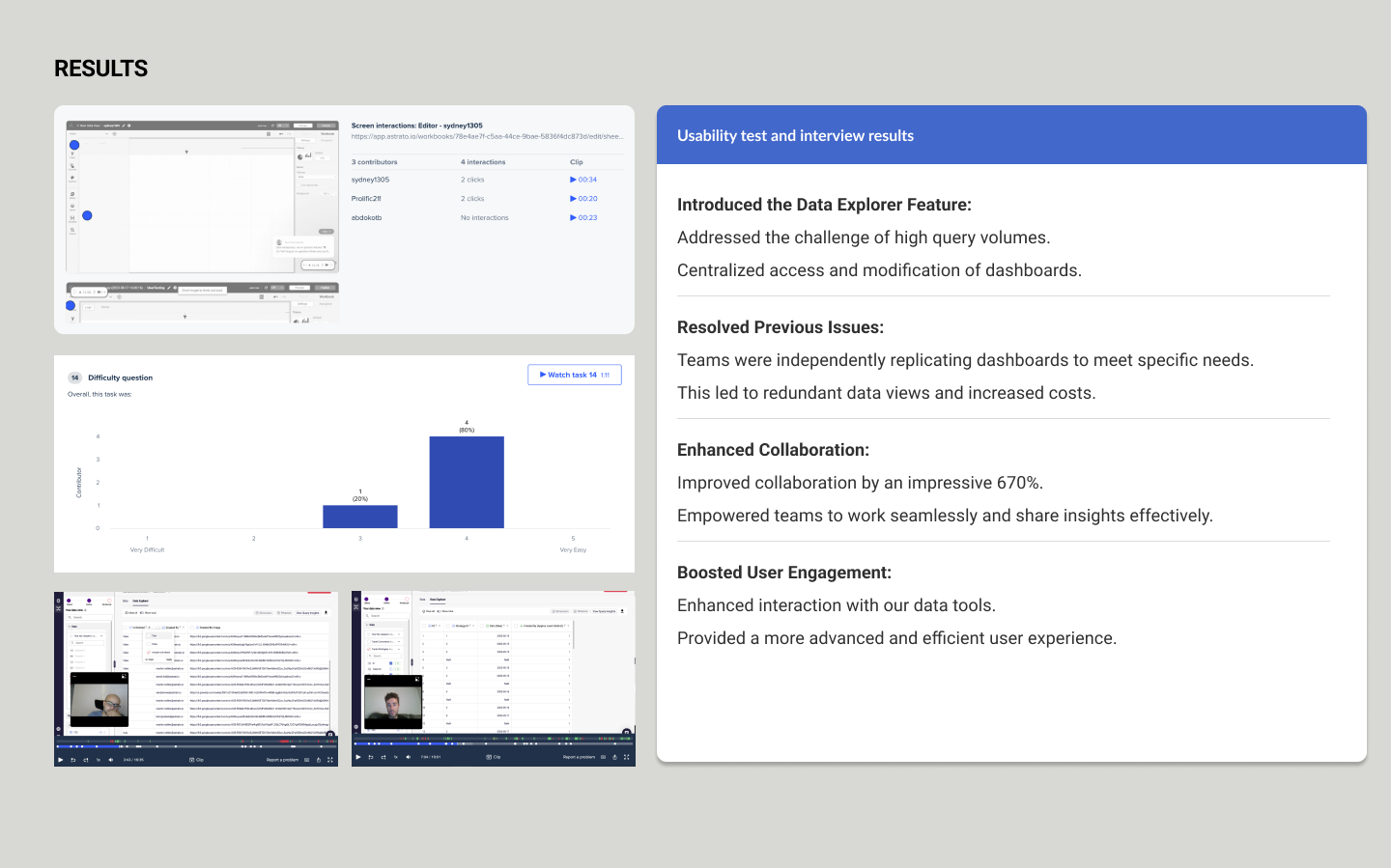Create a Clip from the right recording
This screenshot has width=1391, height=868.
[494, 757]
